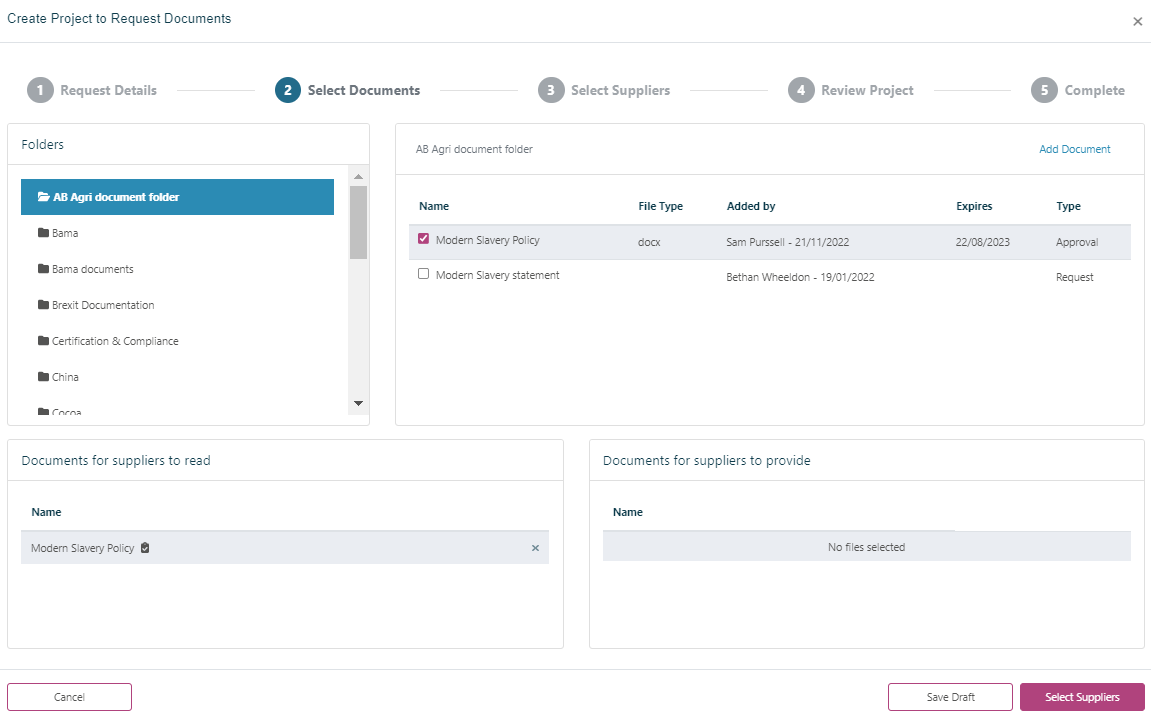Click the pink Select Suppliers button
This screenshot has width=1151, height=720.
(x=1081, y=697)
